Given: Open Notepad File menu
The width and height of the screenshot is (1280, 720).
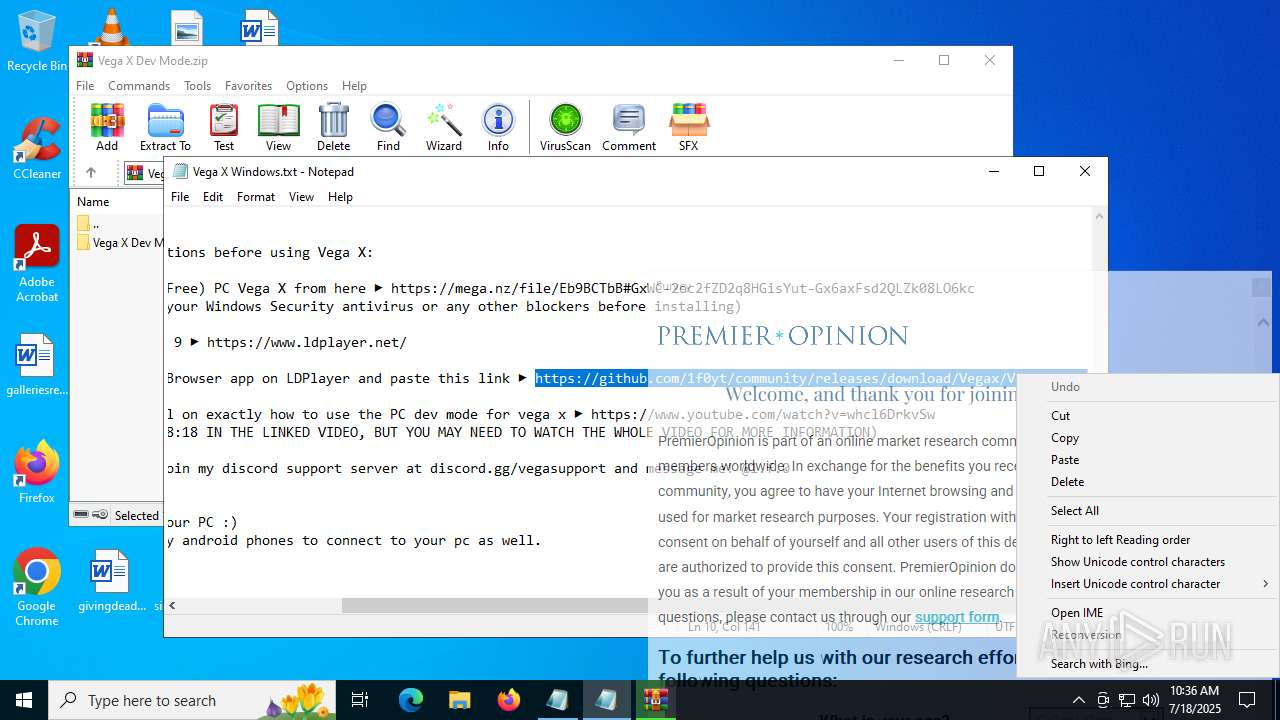Looking at the screenshot, I should [x=180, y=197].
